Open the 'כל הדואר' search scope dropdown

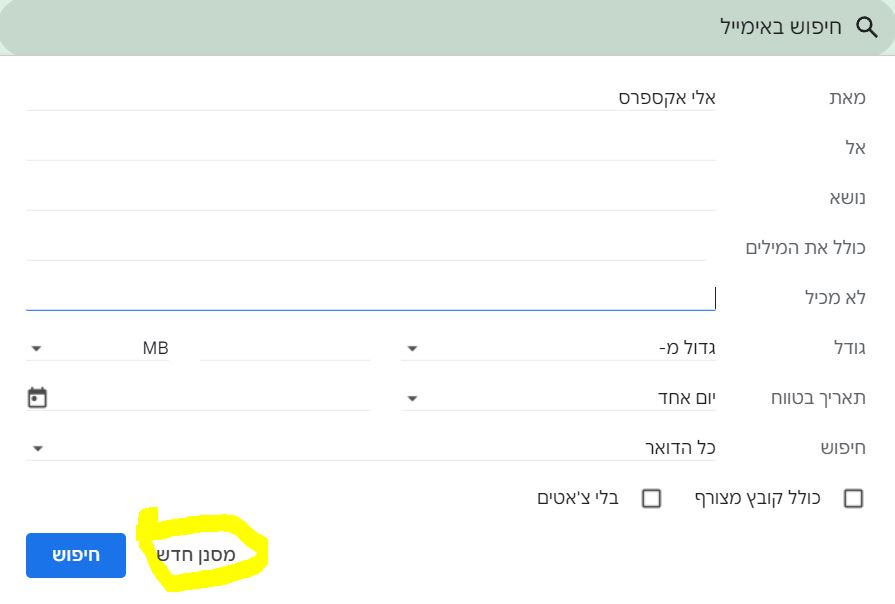click(370, 447)
